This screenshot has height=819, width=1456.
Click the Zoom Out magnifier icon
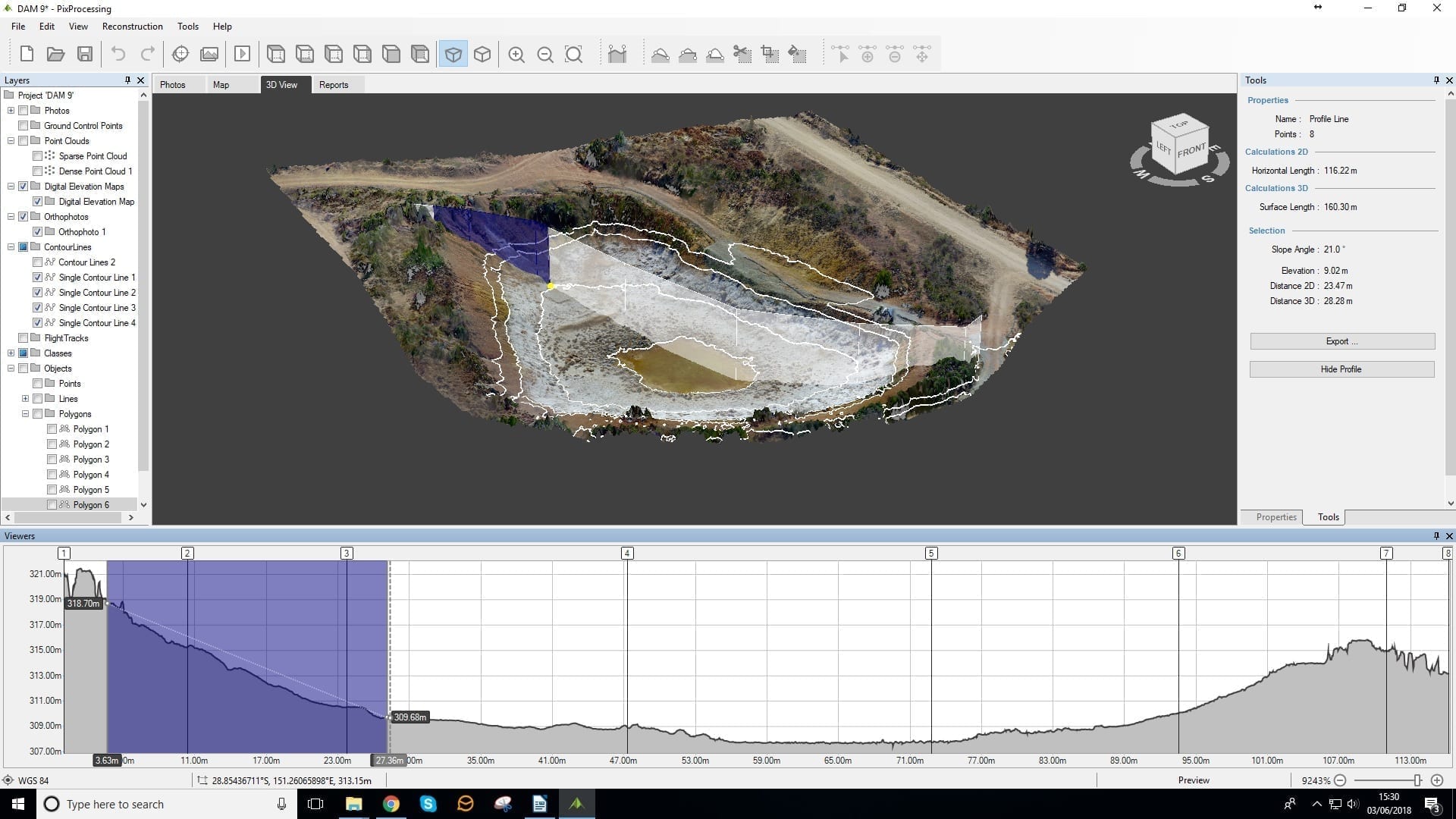click(x=544, y=55)
